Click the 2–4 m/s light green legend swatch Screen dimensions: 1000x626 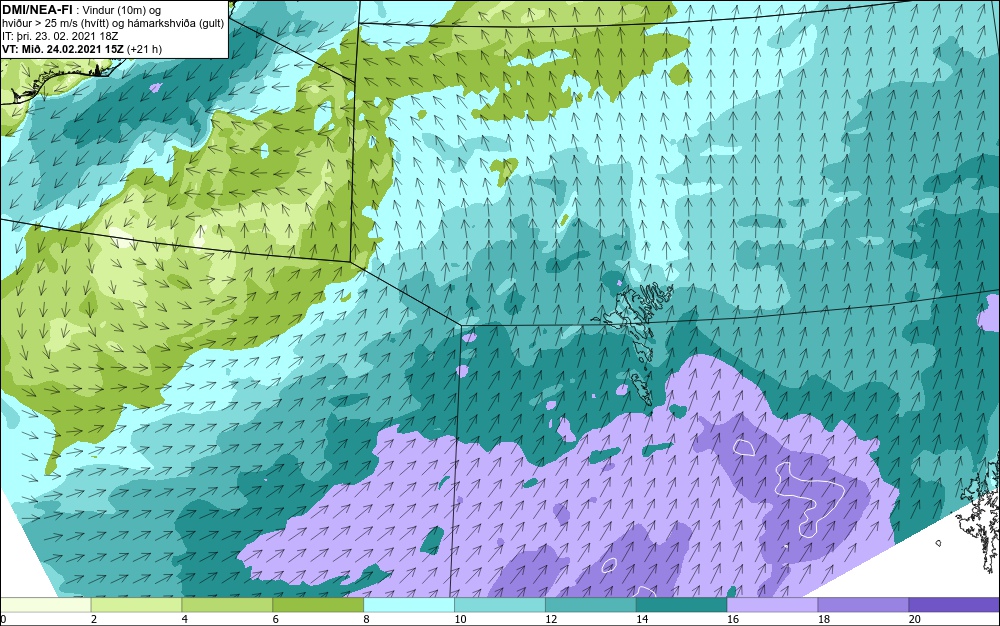136,604
